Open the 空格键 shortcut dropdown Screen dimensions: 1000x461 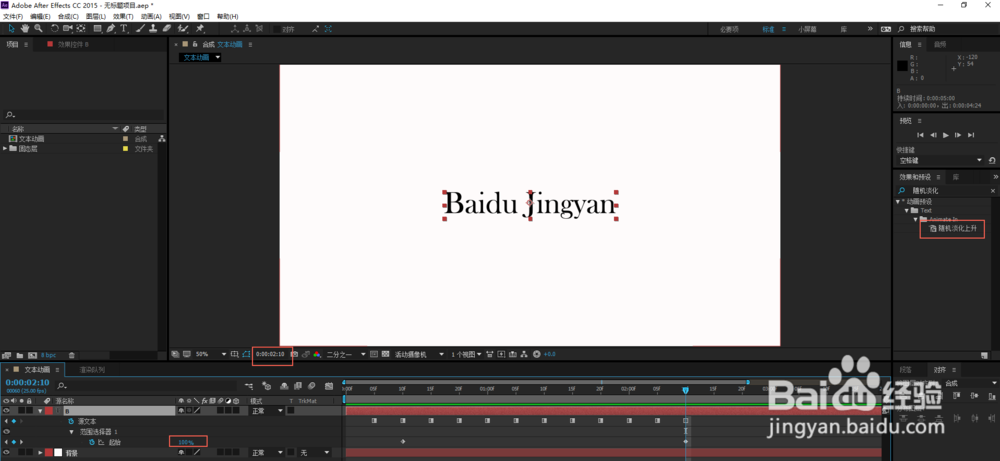(941, 160)
